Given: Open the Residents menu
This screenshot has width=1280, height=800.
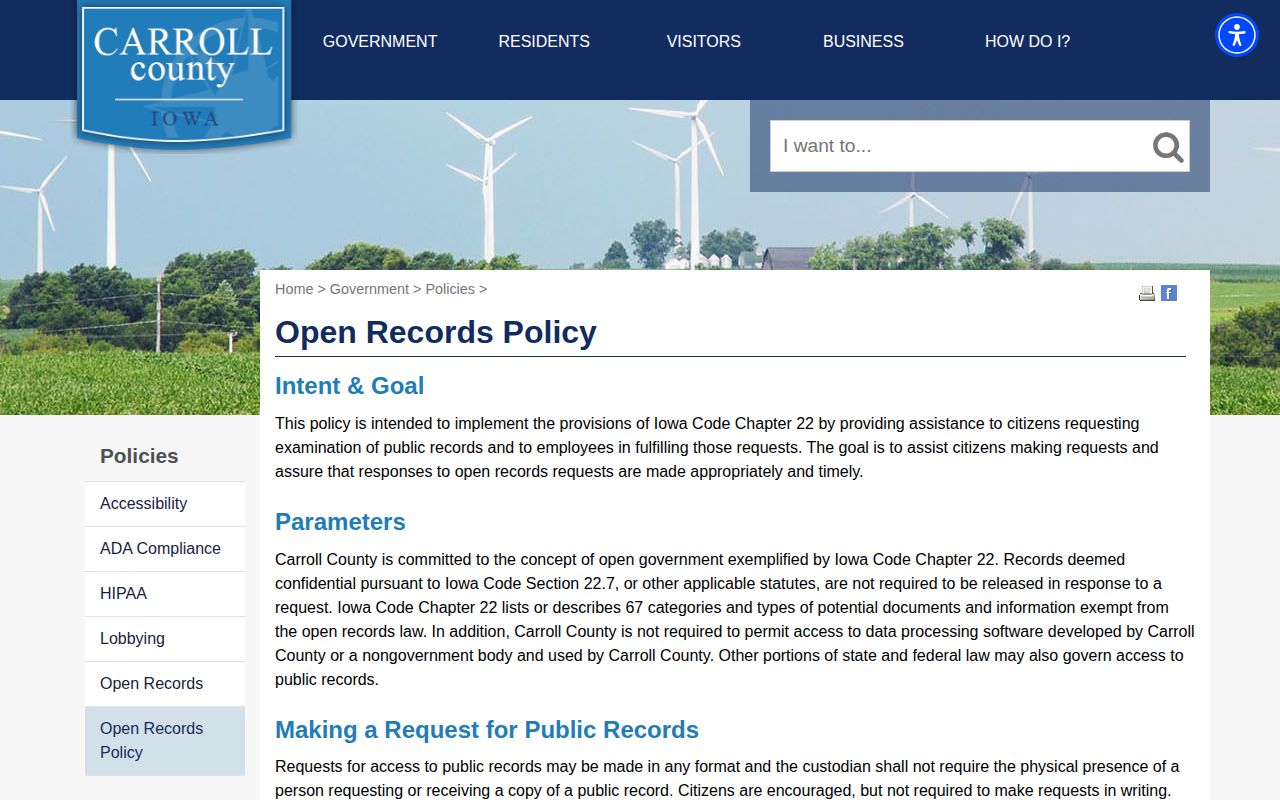Looking at the screenshot, I should point(544,42).
